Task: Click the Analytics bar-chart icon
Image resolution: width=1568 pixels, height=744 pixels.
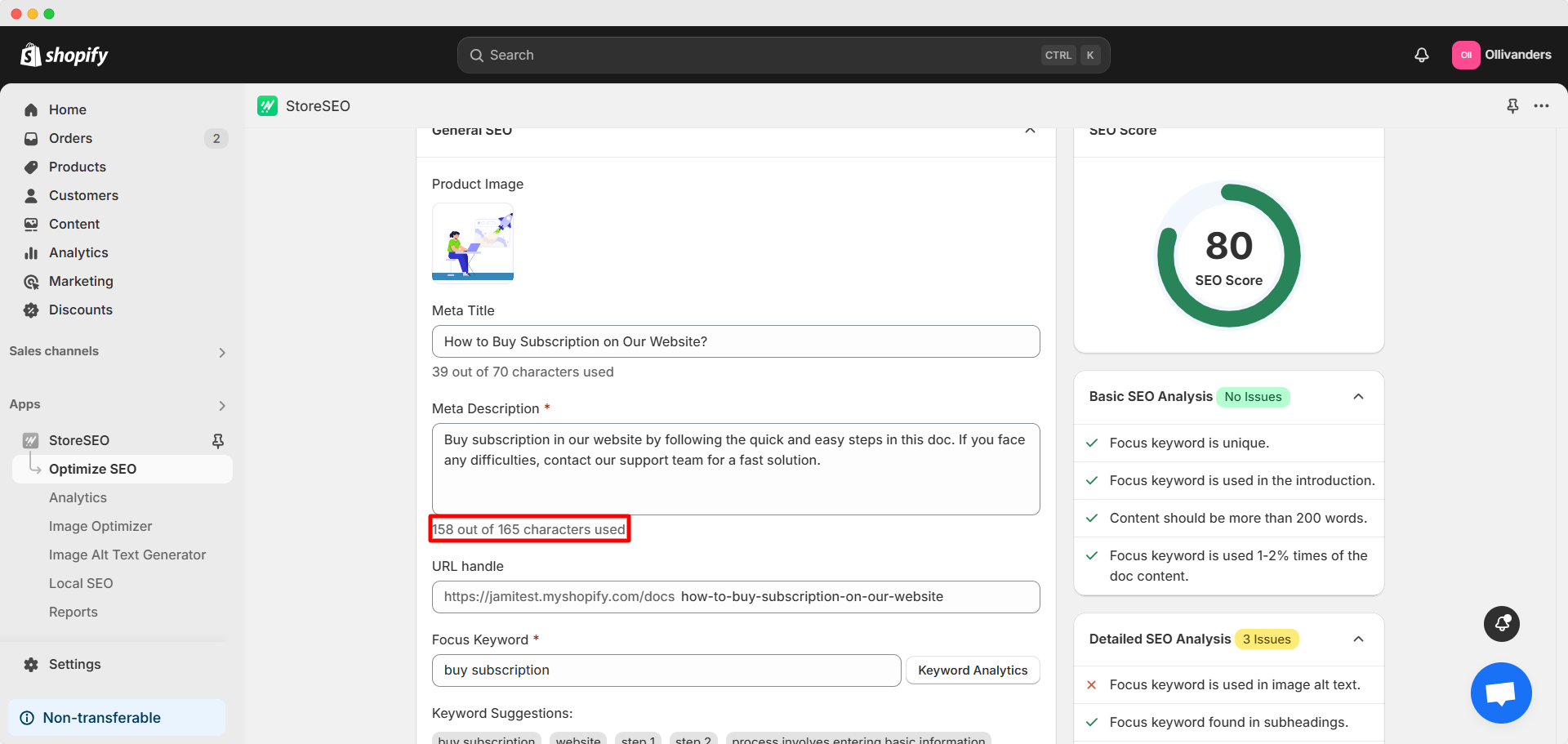Action: tap(30, 252)
